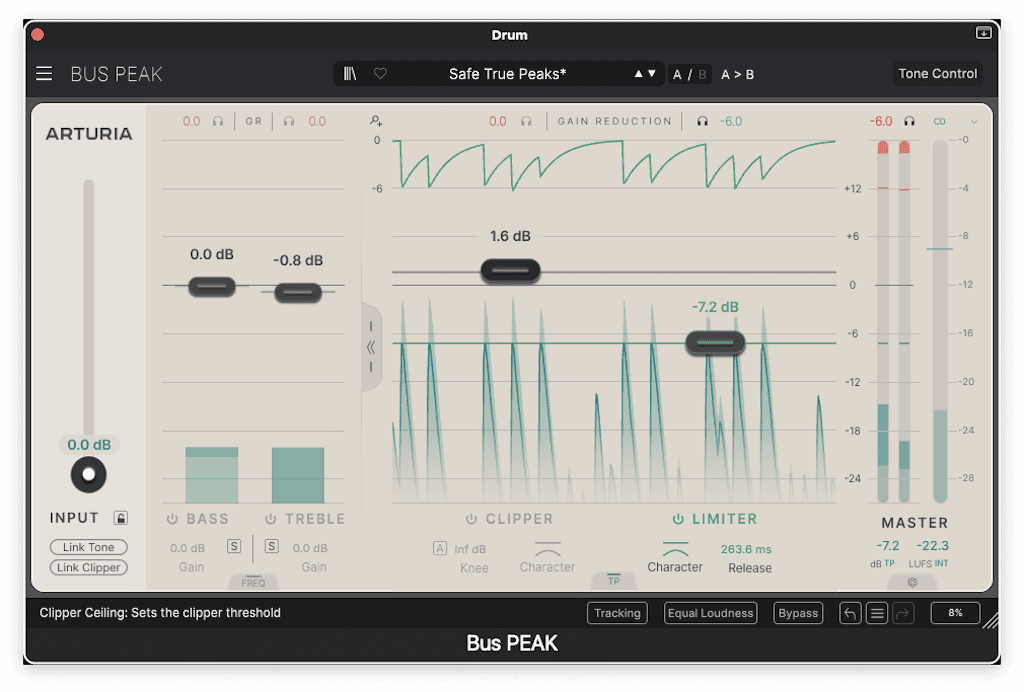The image size is (1024, 692).
Task: Click the 8% CPU meter
Action: (955, 613)
